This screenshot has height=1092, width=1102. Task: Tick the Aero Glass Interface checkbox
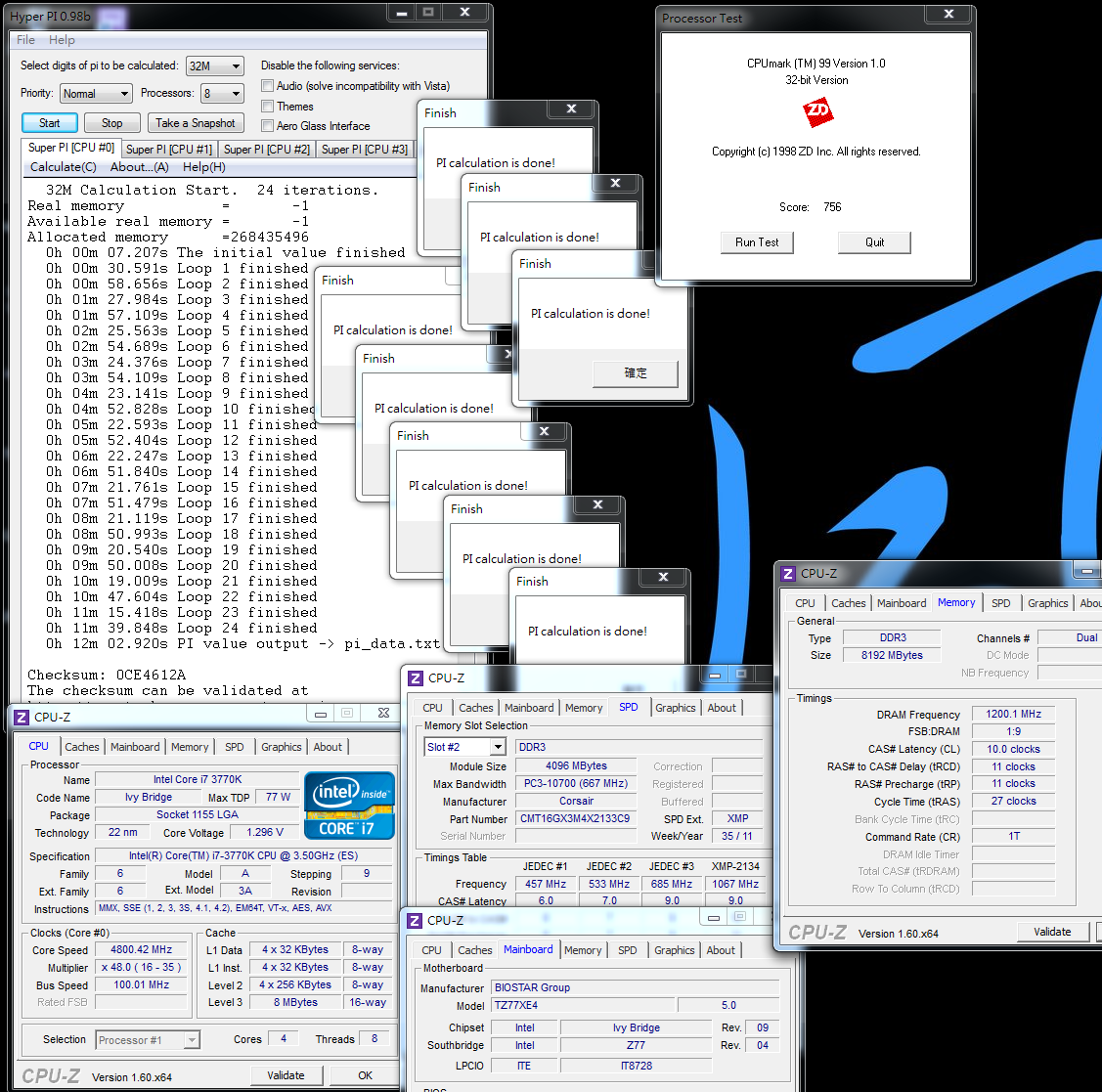click(x=267, y=126)
